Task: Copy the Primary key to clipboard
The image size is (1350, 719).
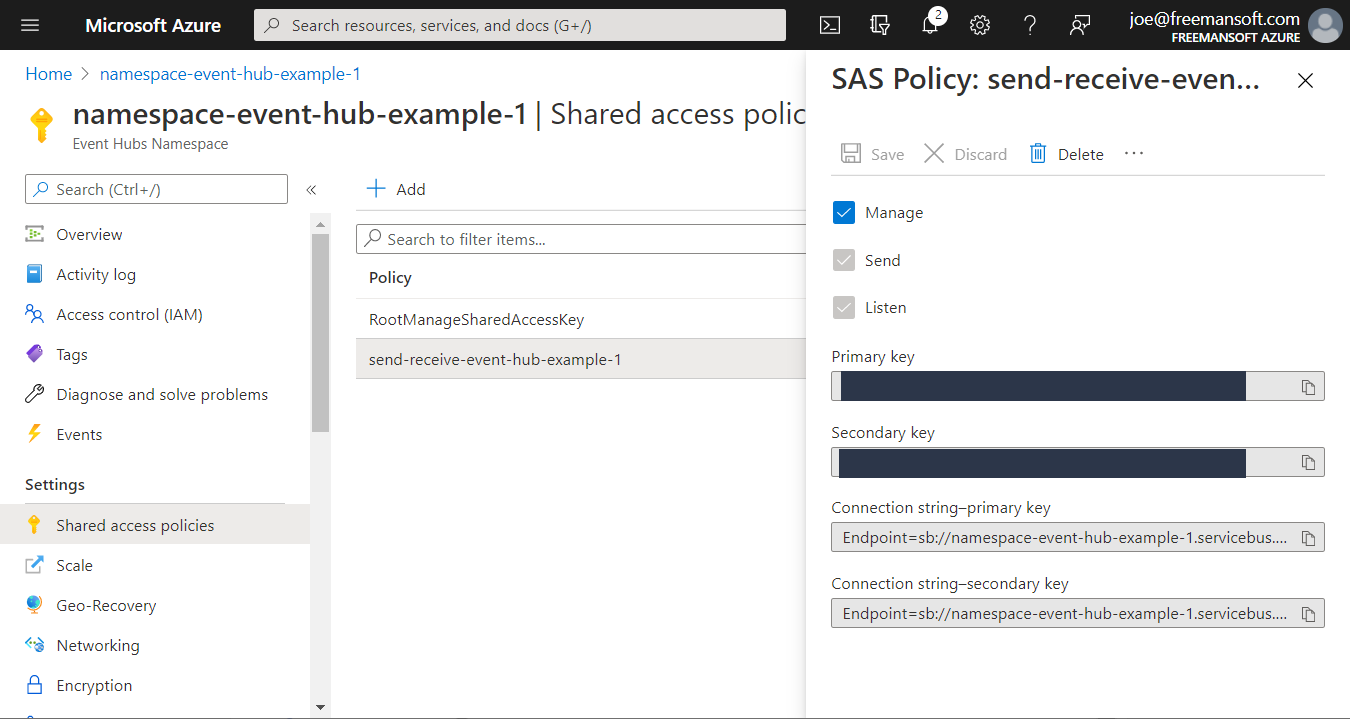Action: click(x=1308, y=386)
